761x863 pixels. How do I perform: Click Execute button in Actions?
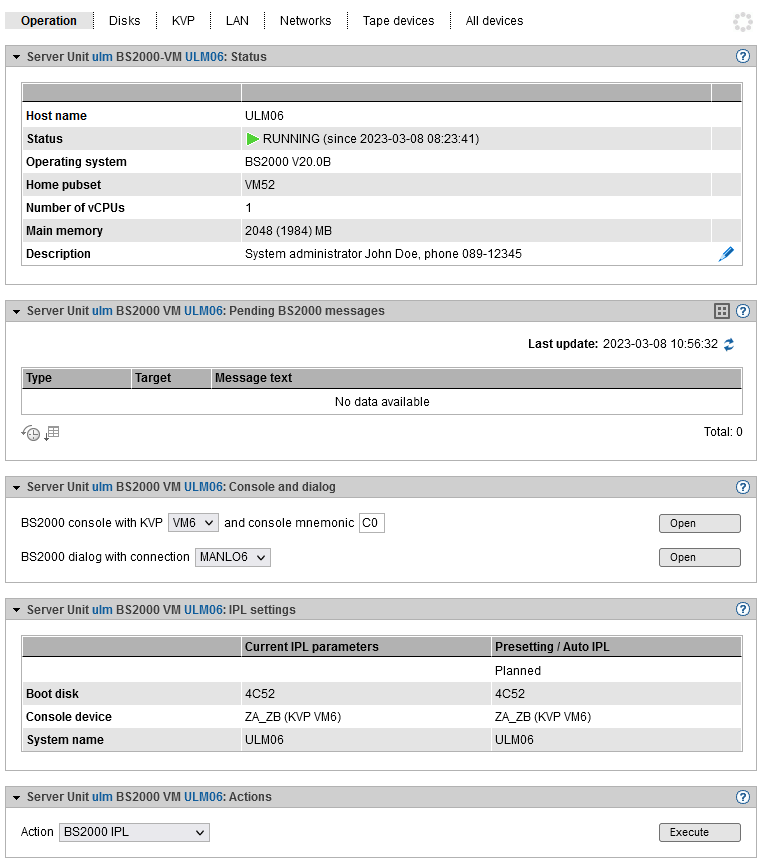699,832
